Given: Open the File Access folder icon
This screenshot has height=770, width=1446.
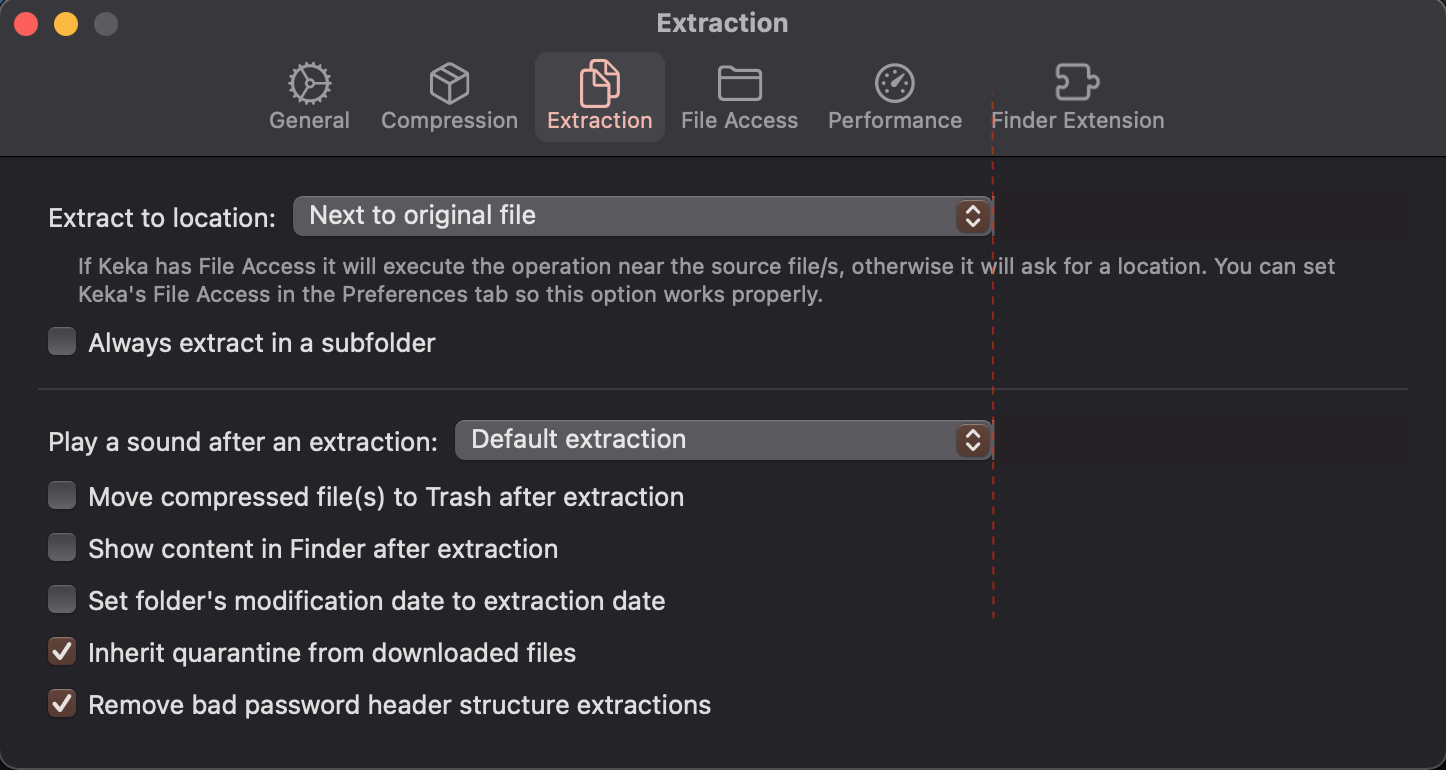Looking at the screenshot, I should click(x=740, y=84).
